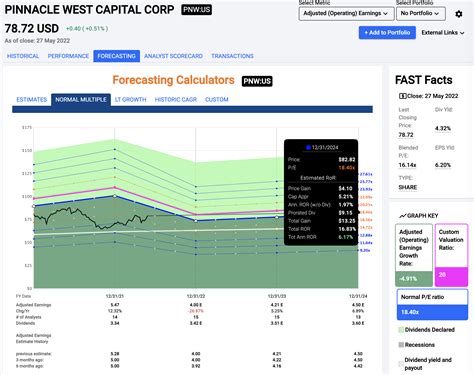The width and height of the screenshot is (474, 375).
Task: Expand the External Links menu
Action: click(443, 33)
